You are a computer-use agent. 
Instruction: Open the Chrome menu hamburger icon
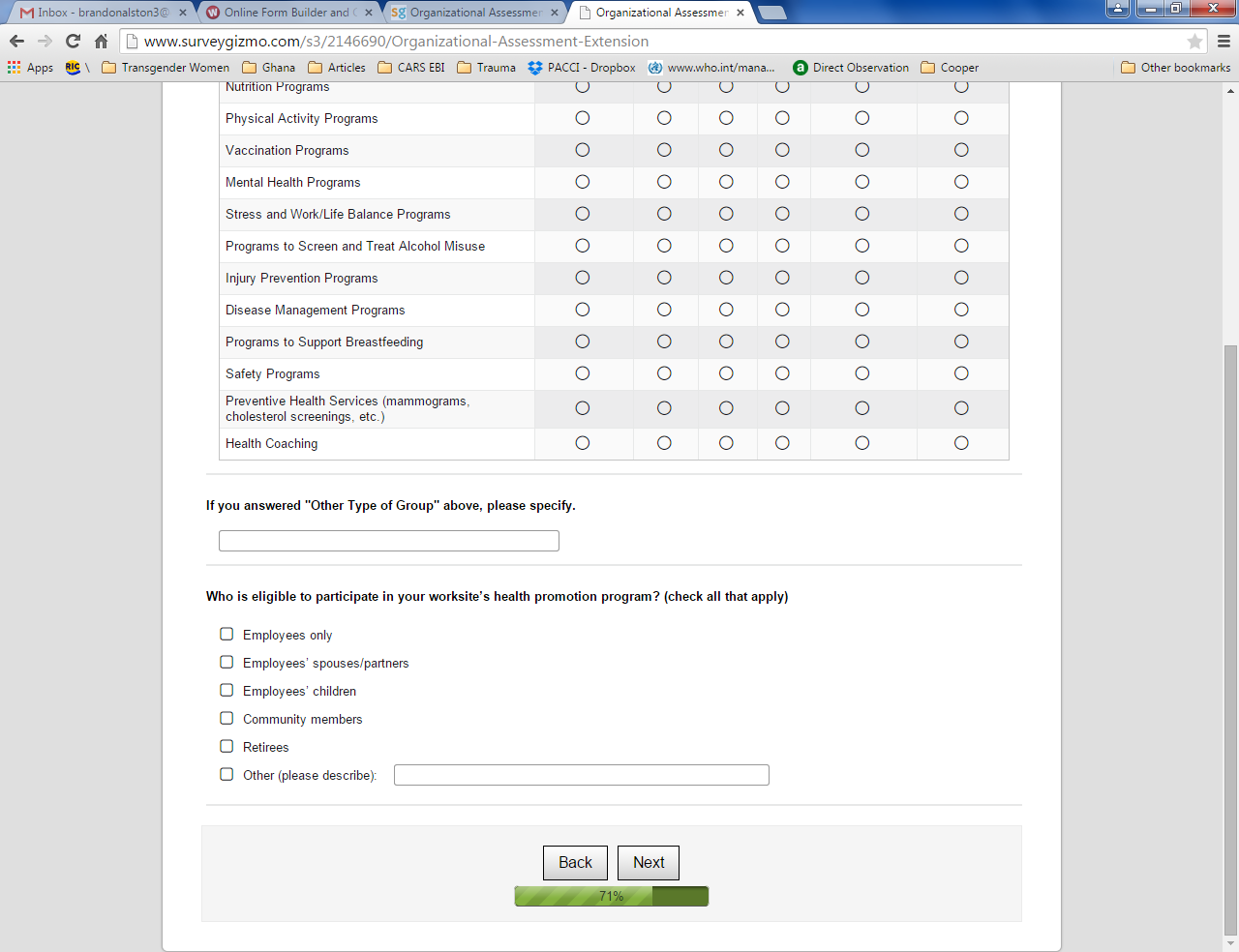(x=1224, y=42)
